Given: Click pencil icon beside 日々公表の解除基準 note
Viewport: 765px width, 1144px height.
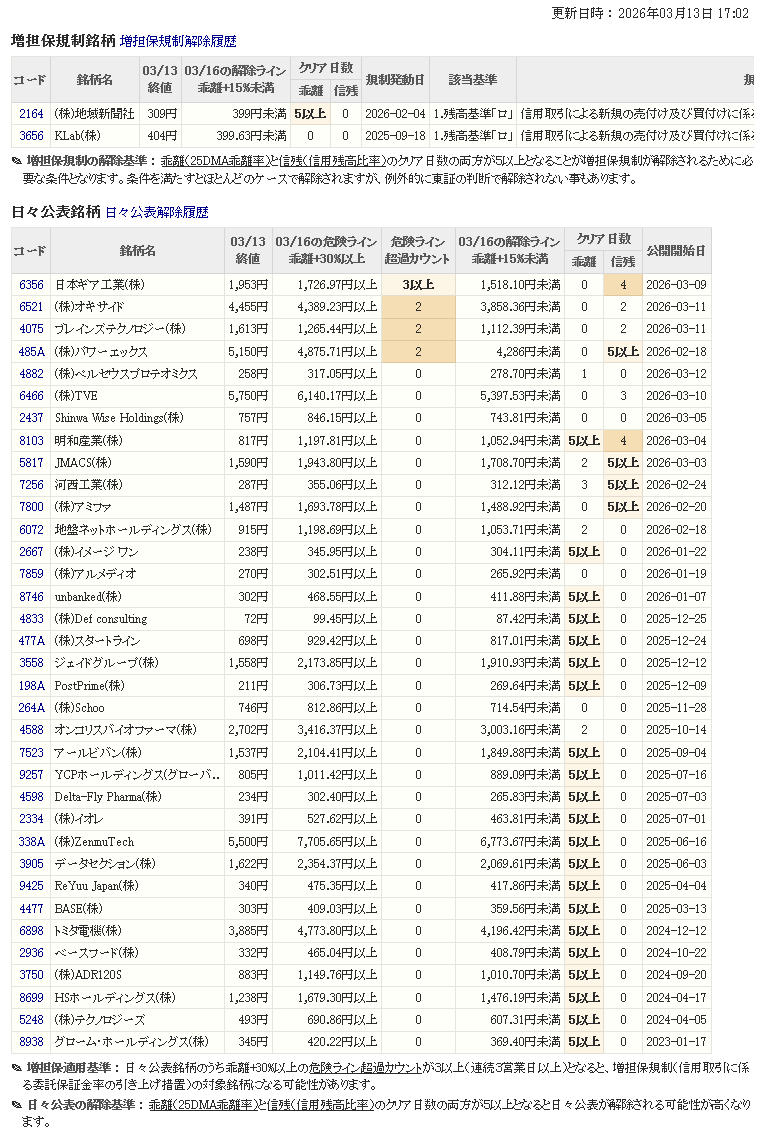Looking at the screenshot, I should [x=16, y=1105].
